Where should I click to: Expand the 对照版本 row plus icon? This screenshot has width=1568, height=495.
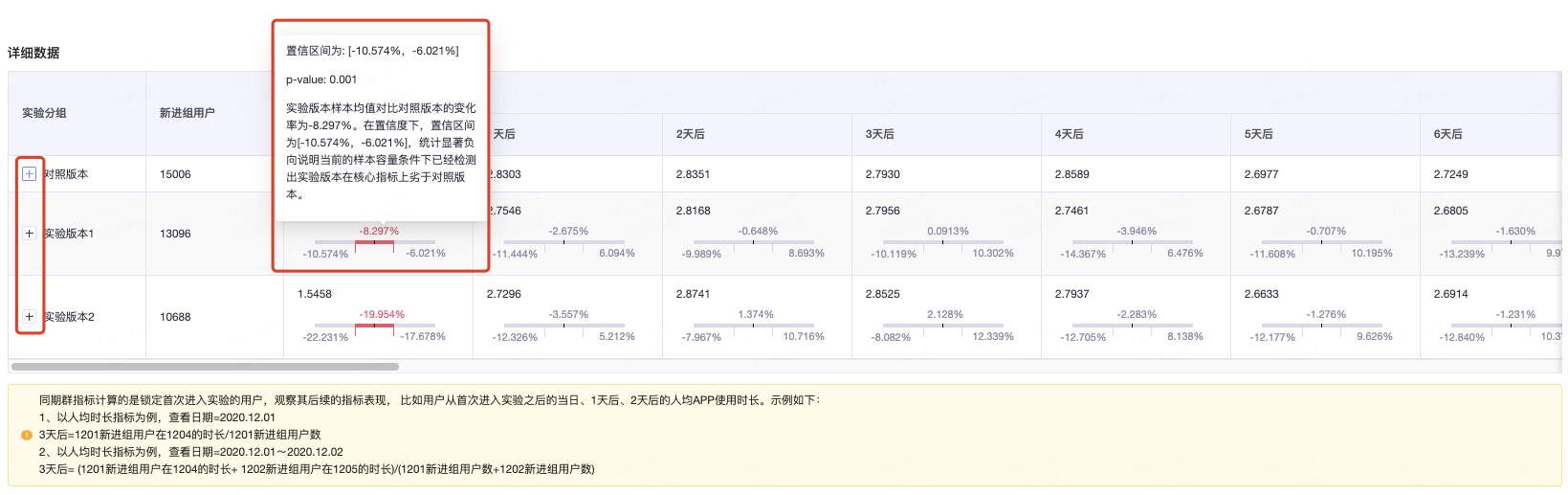[30, 174]
